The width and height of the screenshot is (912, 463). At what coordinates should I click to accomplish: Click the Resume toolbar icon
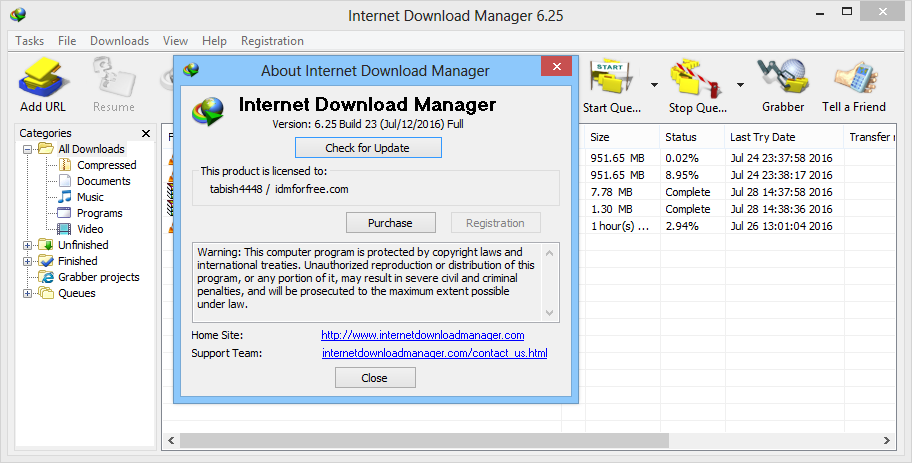pos(113,77)
